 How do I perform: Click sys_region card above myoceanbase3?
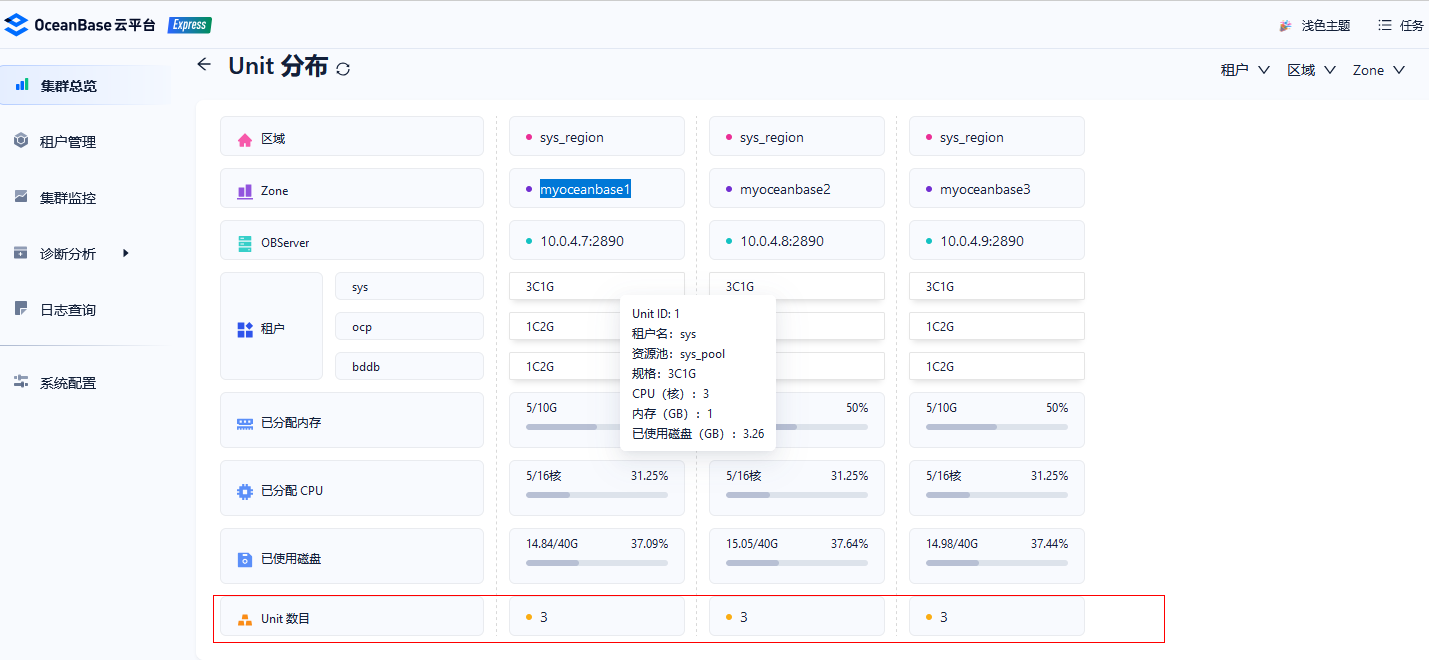(997, 136)
